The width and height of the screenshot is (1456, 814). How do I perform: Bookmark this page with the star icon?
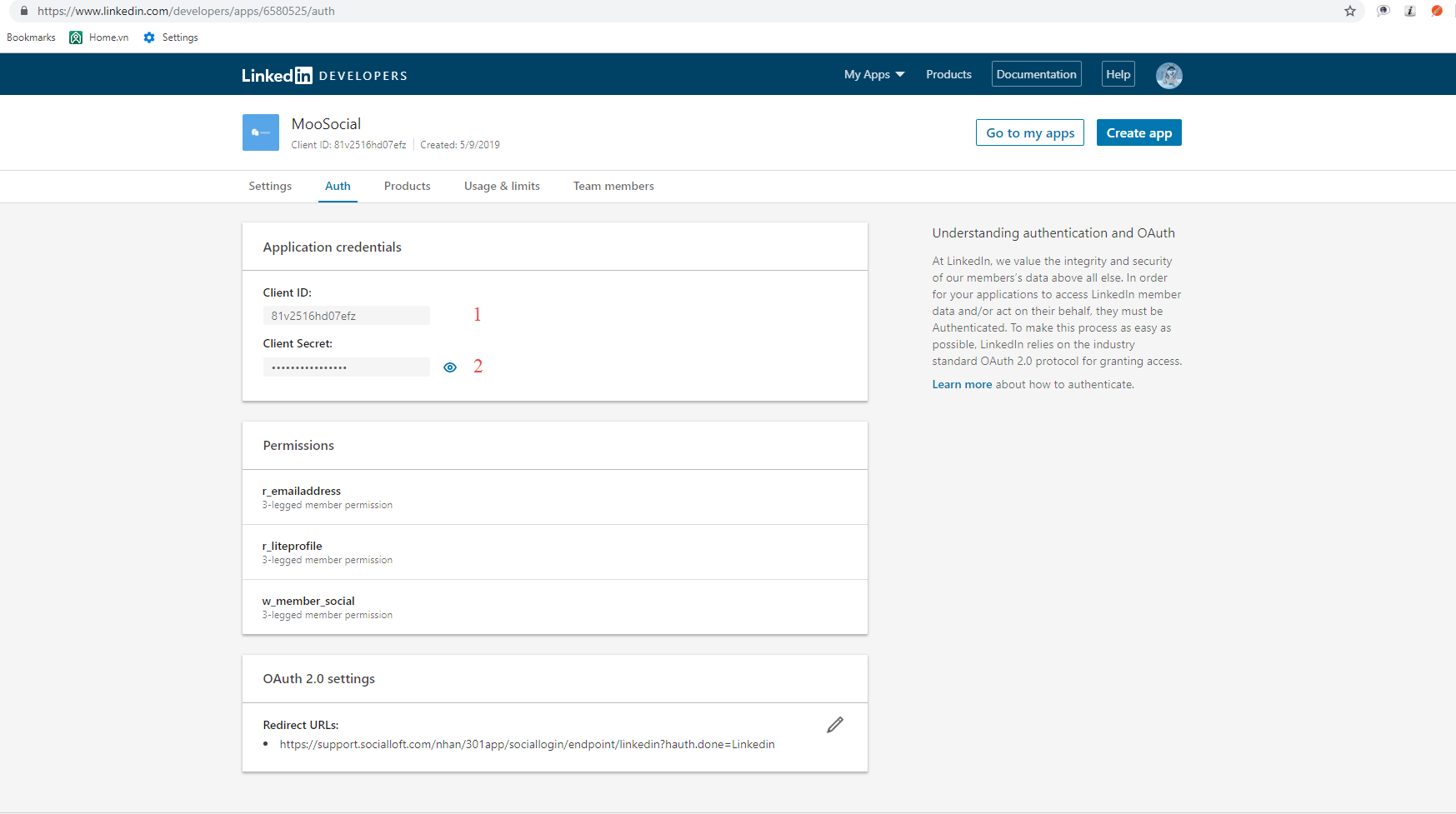[1350, 11]
